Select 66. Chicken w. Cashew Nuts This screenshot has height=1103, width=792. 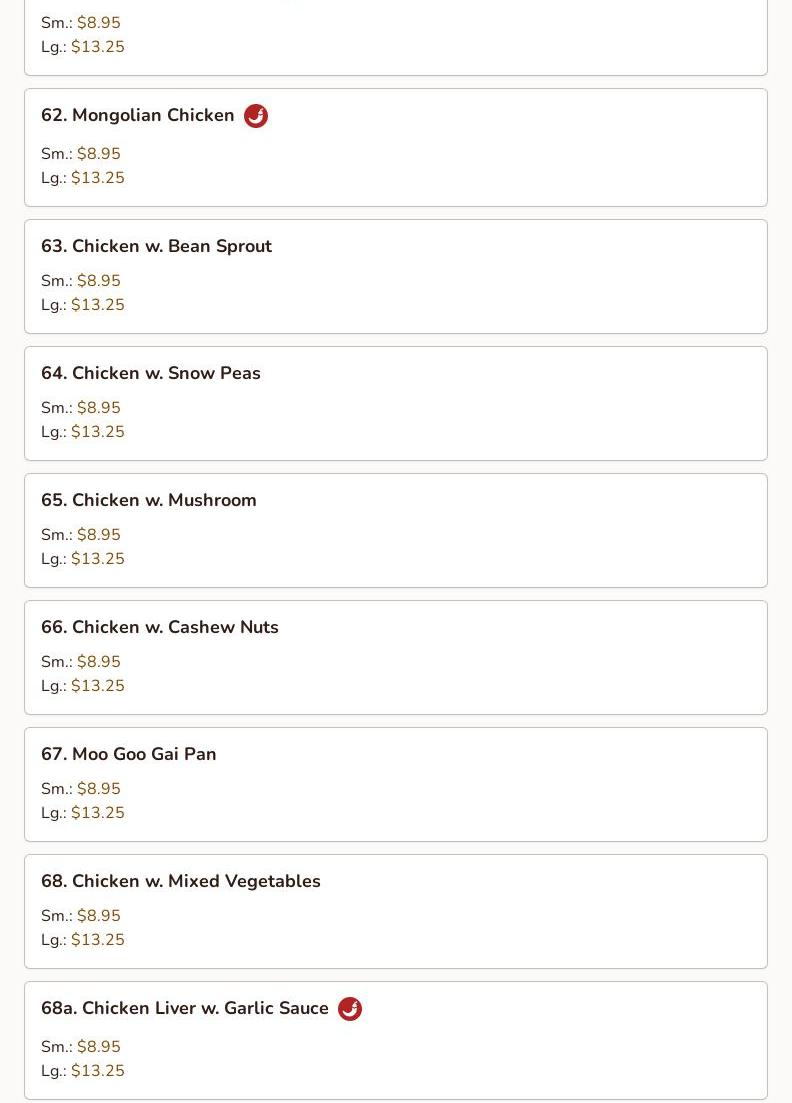[x=159, y=627]
